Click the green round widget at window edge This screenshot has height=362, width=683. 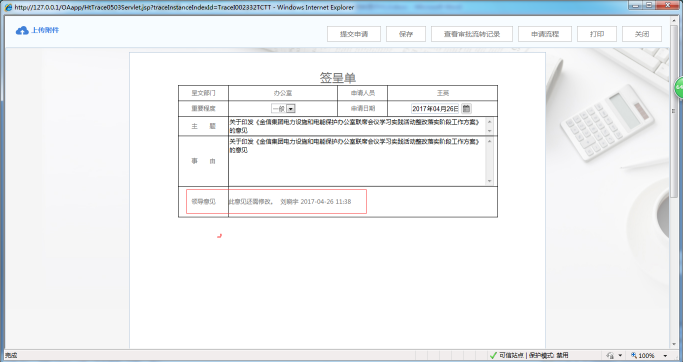point(679,88)
